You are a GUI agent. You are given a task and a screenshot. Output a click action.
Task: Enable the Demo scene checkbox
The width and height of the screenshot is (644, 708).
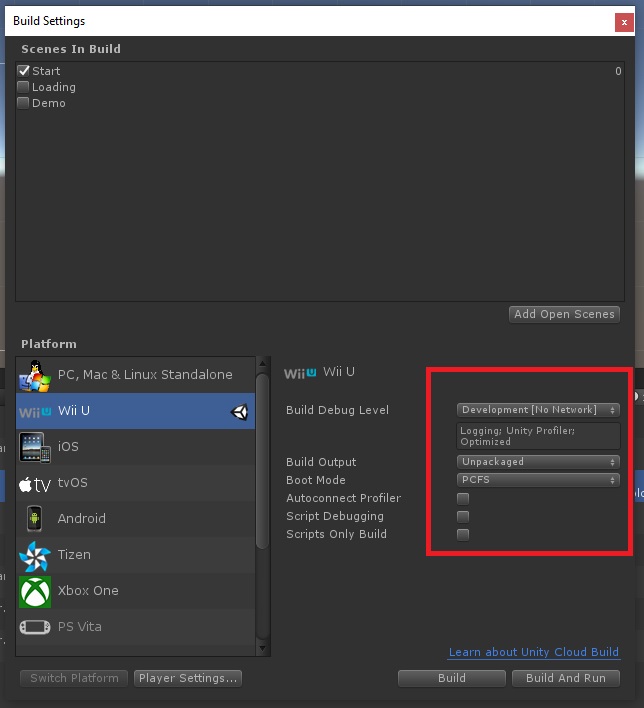[x=23, y=103]
